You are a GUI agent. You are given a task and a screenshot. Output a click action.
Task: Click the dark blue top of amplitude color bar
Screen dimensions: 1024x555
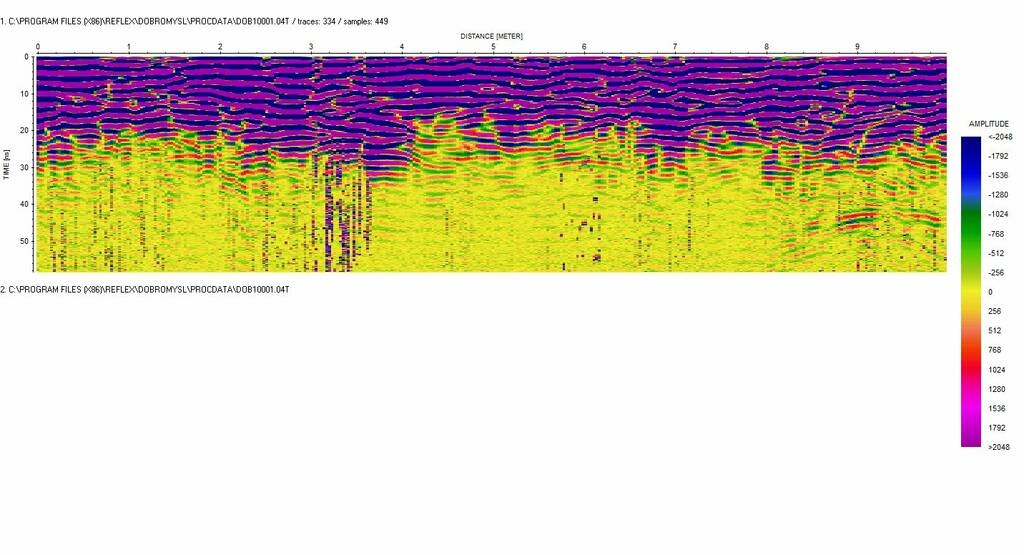[971, 145]
